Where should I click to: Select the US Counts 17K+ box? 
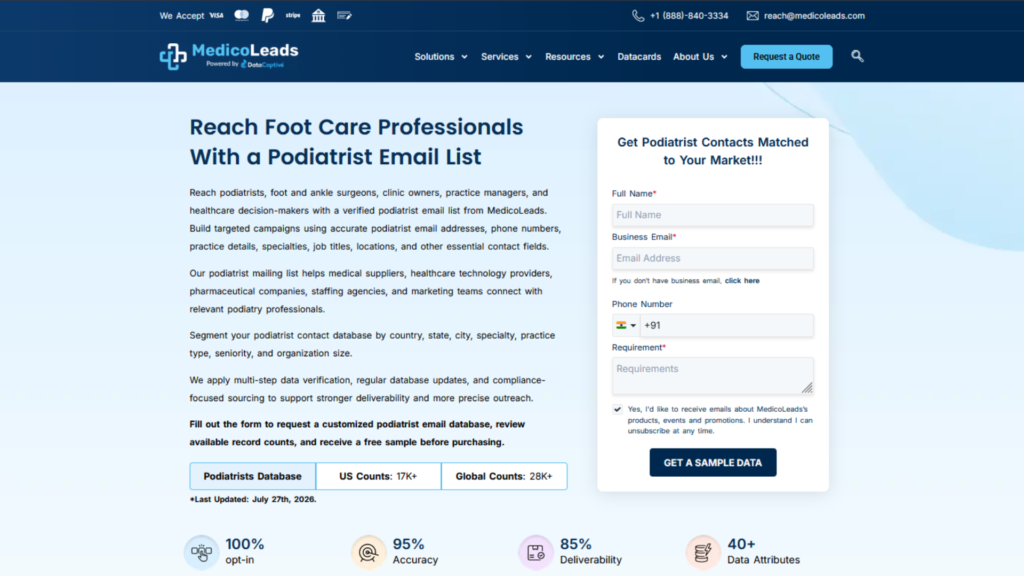point(378,476)
